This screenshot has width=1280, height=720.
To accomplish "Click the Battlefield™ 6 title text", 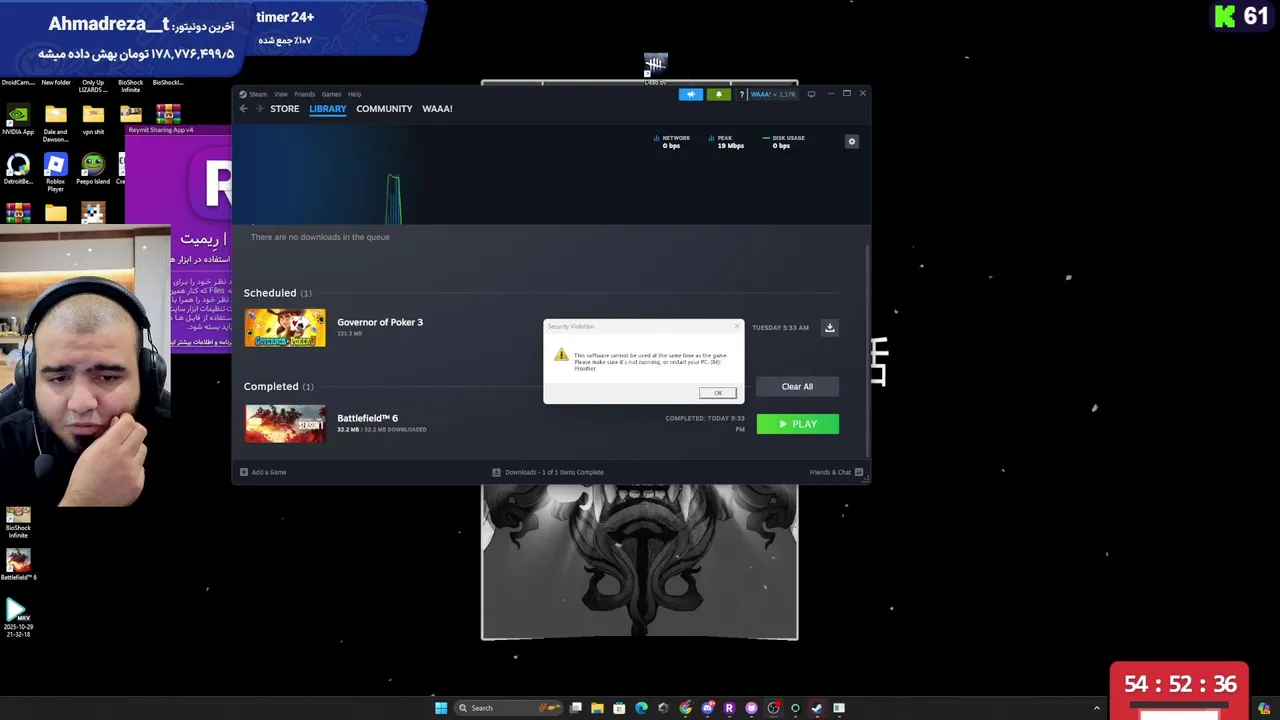I will click(x=367, y=418).
